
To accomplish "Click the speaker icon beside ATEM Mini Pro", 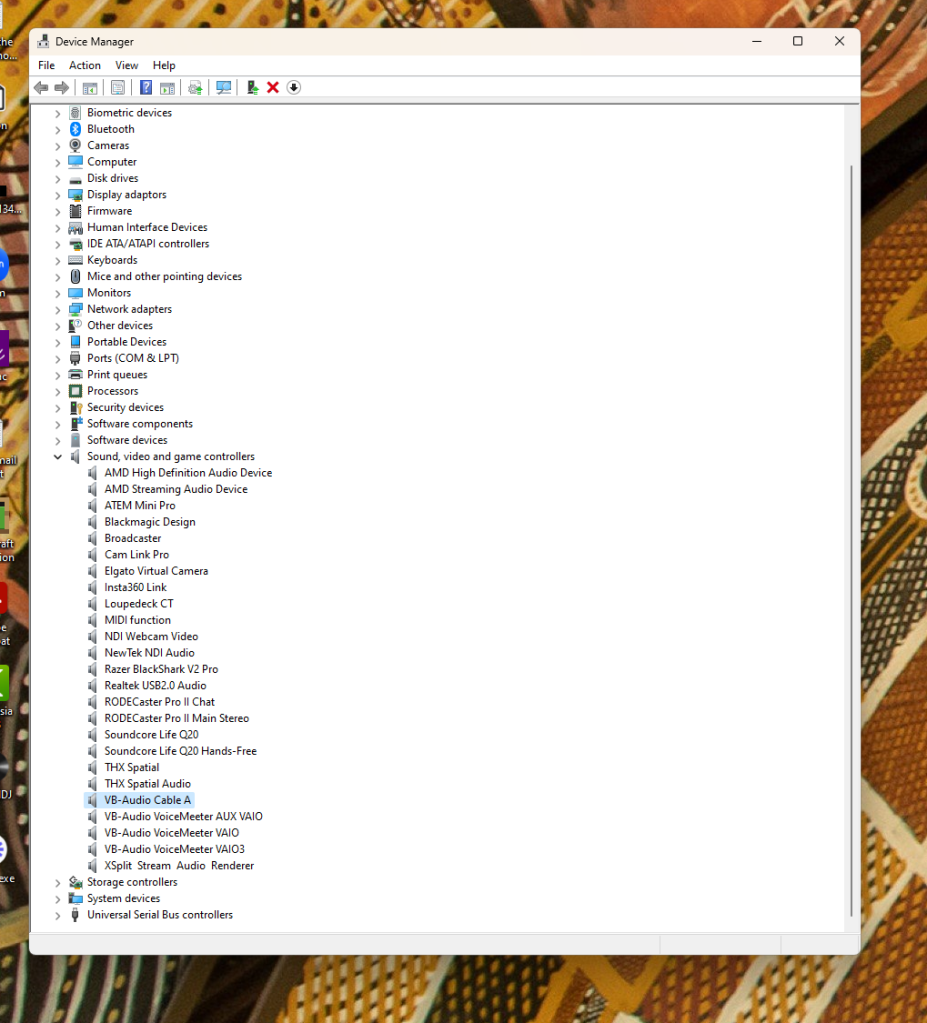I will [93, 506].
